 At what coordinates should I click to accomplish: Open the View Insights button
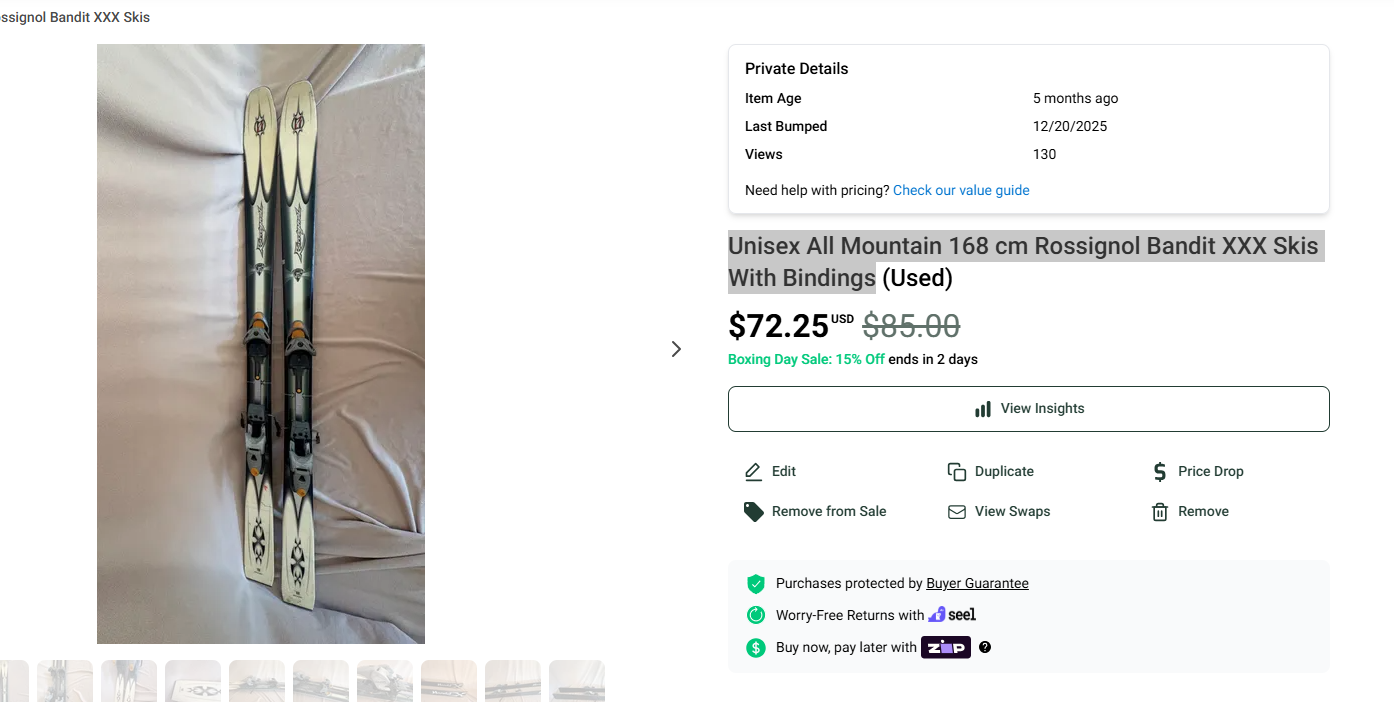(1028, 409)
